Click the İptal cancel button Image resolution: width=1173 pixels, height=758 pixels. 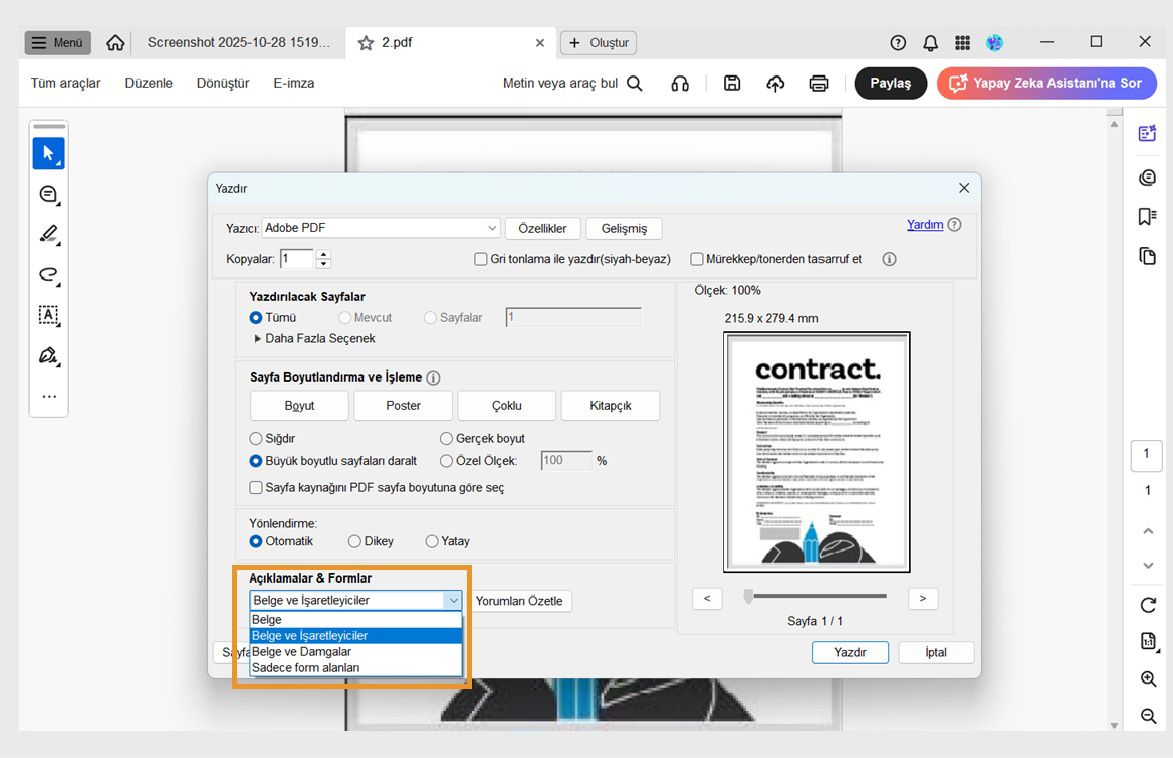[936, 652]
